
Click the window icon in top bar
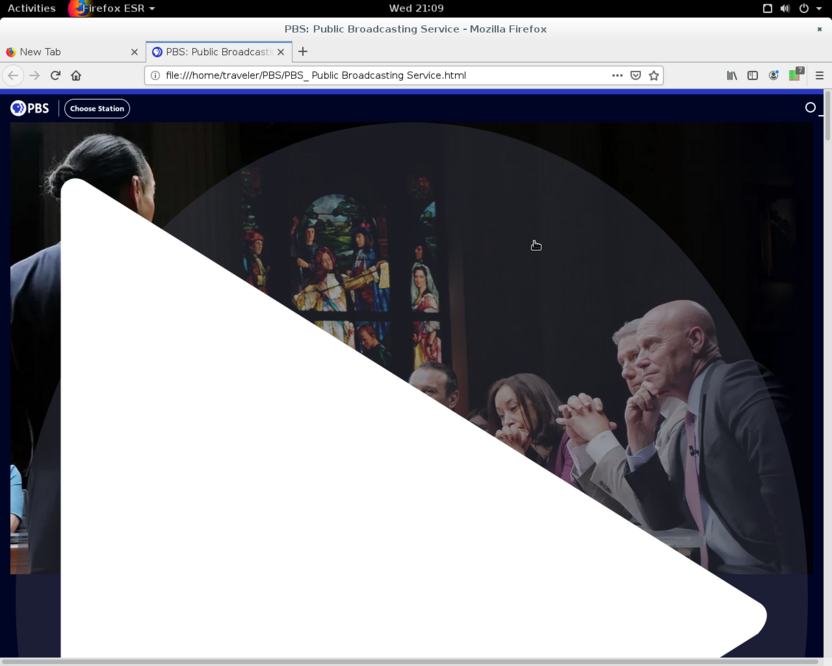[x=767, y=8]
